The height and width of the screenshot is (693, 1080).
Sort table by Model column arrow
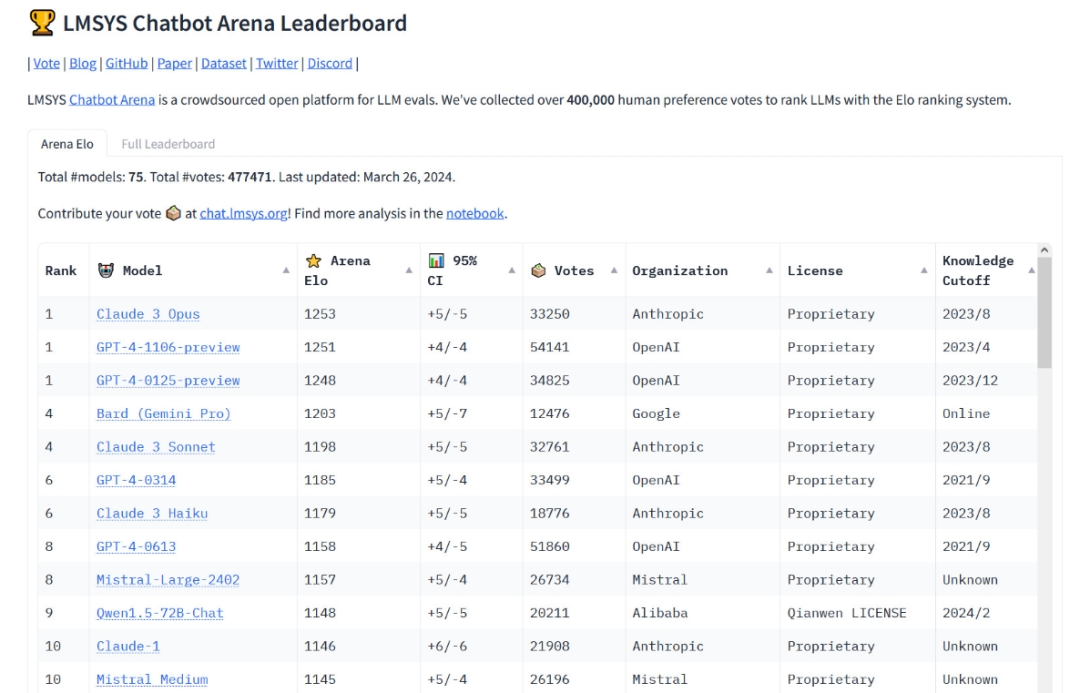pos(286,271)
